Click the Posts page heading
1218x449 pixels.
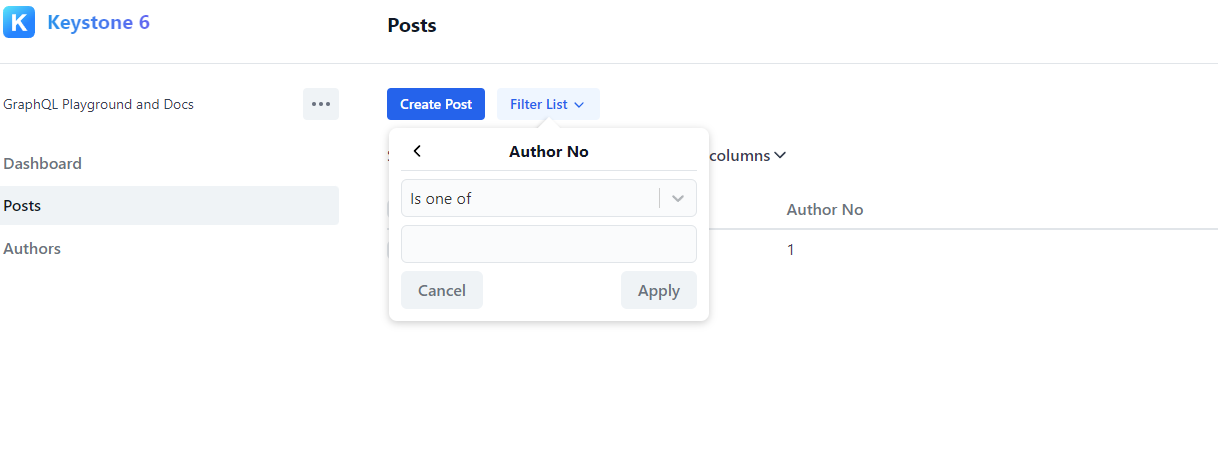(x=412, y=26)
